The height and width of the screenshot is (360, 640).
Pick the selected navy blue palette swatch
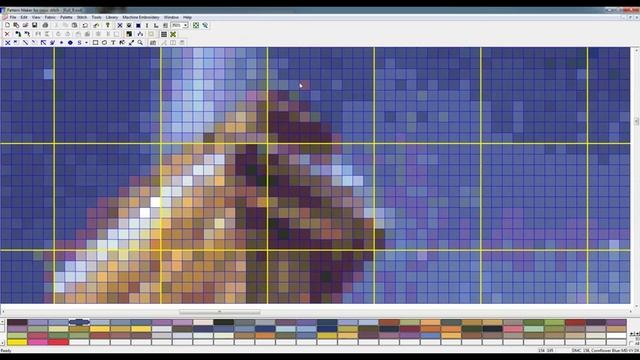pos(79,322)
